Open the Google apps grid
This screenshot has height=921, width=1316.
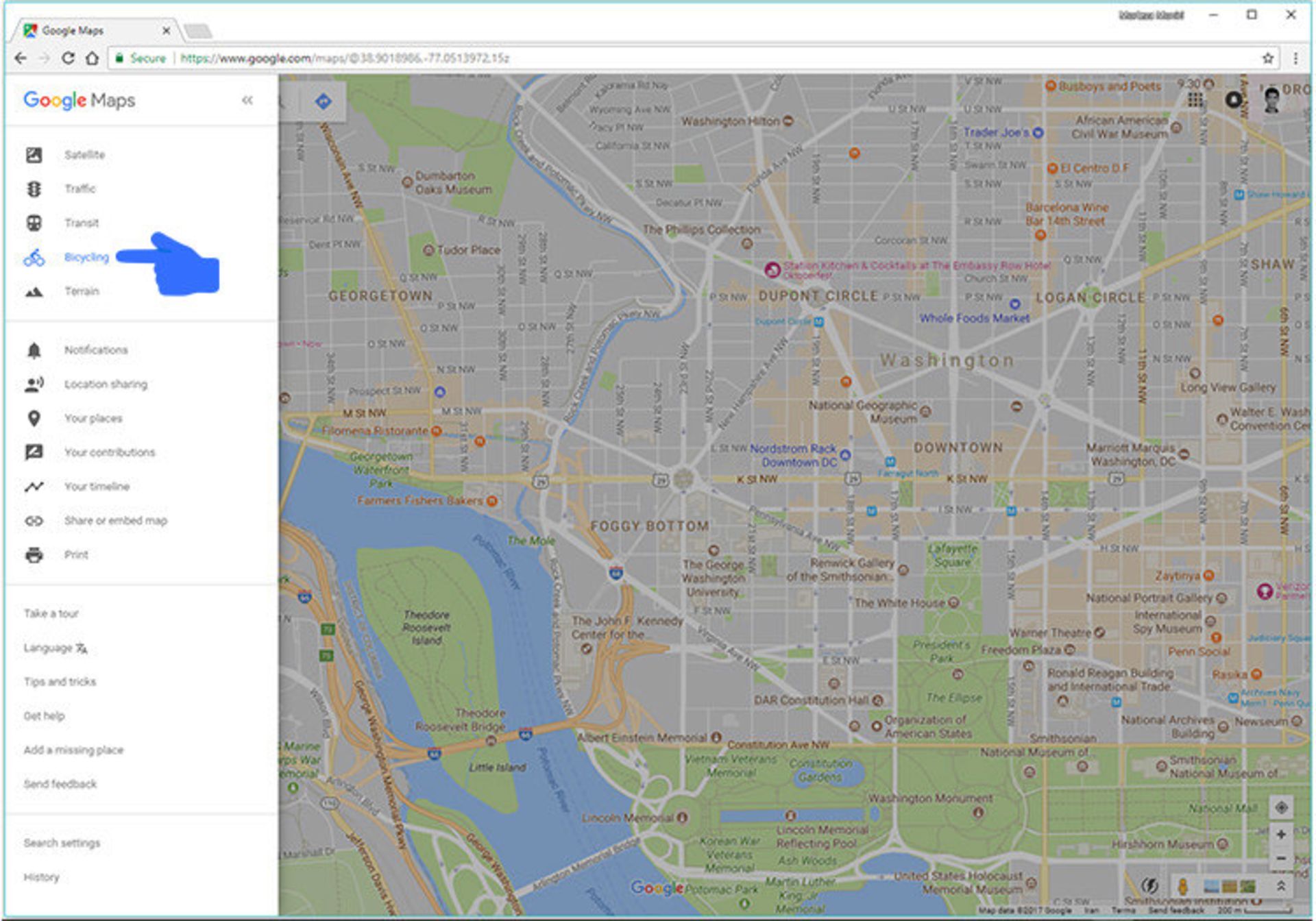click(x=1195, y=100)
